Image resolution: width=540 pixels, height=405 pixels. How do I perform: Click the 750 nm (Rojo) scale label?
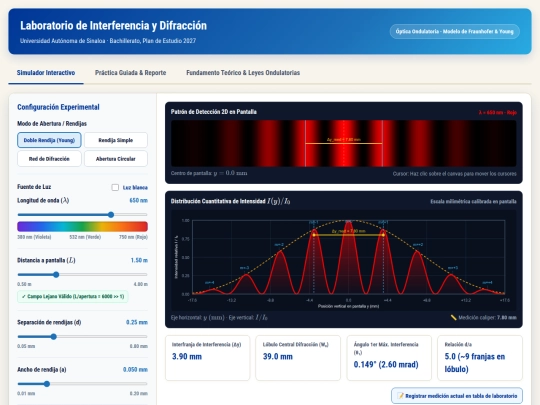pos(133,237)
